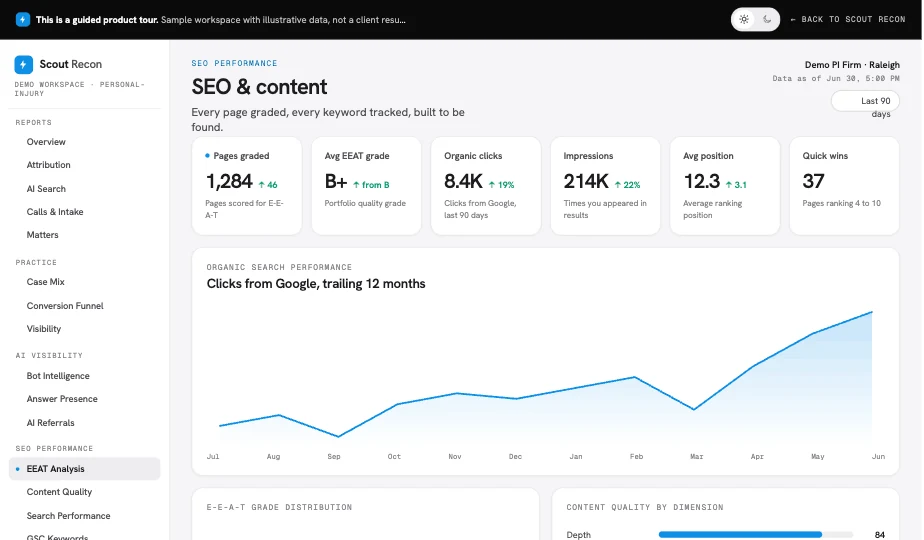Click the '↑ from B' grade change label
The width and height of the screenshot is (924, 540).
tap(371, 185)
